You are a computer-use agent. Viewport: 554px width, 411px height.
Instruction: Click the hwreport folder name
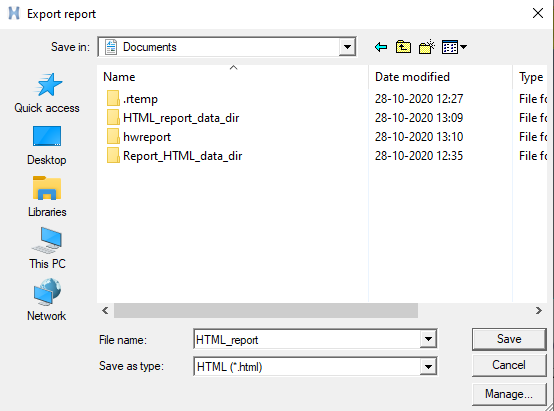point(147,137)
